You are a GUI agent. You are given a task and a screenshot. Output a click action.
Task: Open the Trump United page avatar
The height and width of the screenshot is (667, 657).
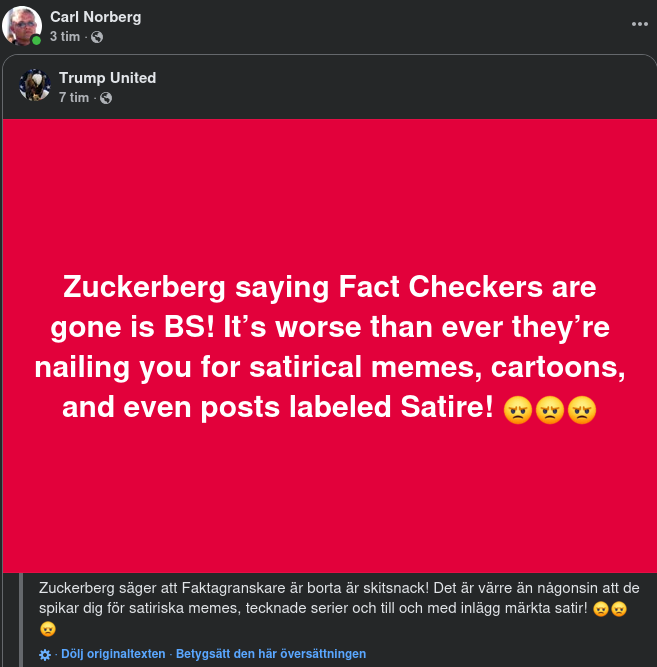(35, 85)
